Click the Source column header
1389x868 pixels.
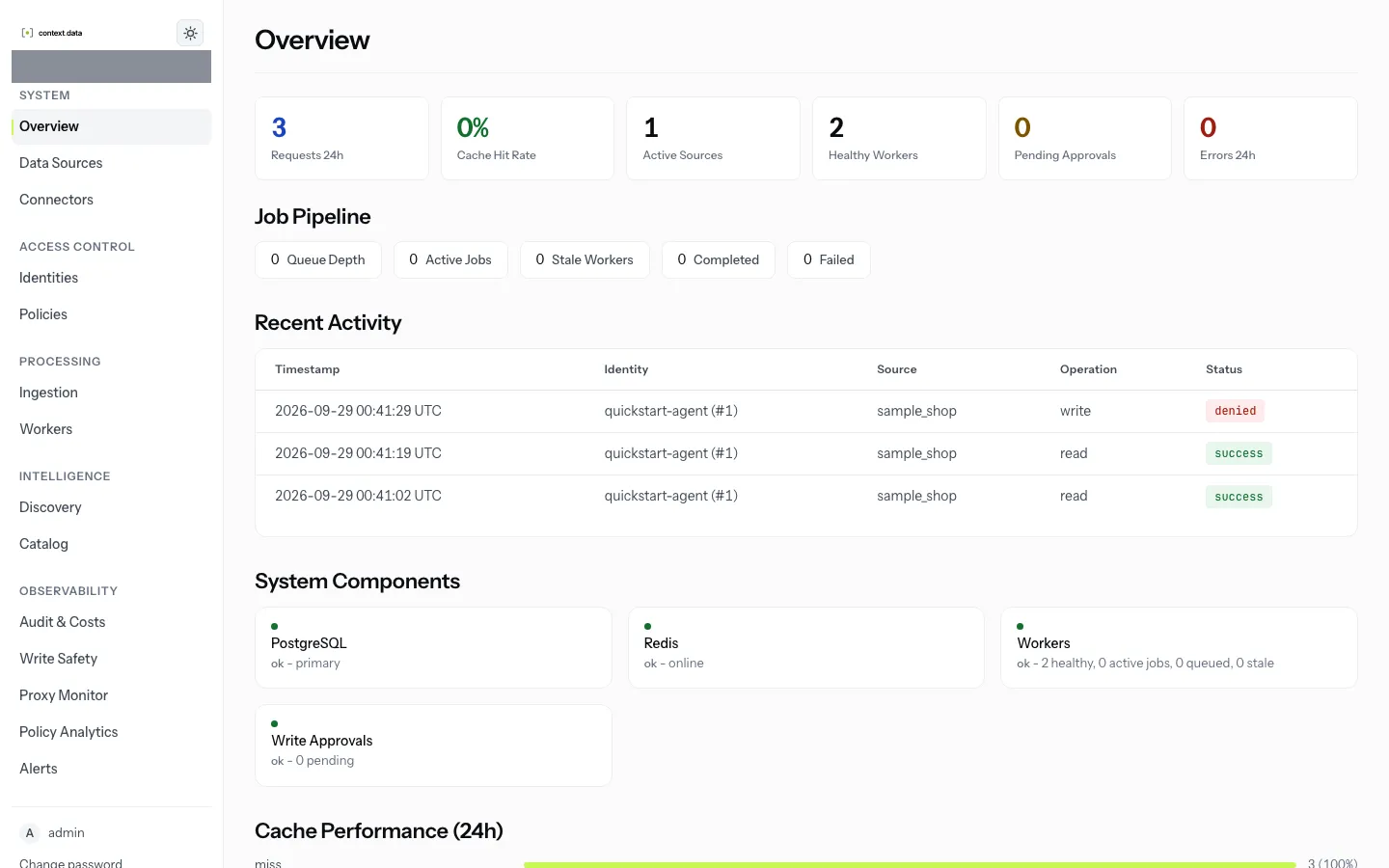(x=897, y=369)
